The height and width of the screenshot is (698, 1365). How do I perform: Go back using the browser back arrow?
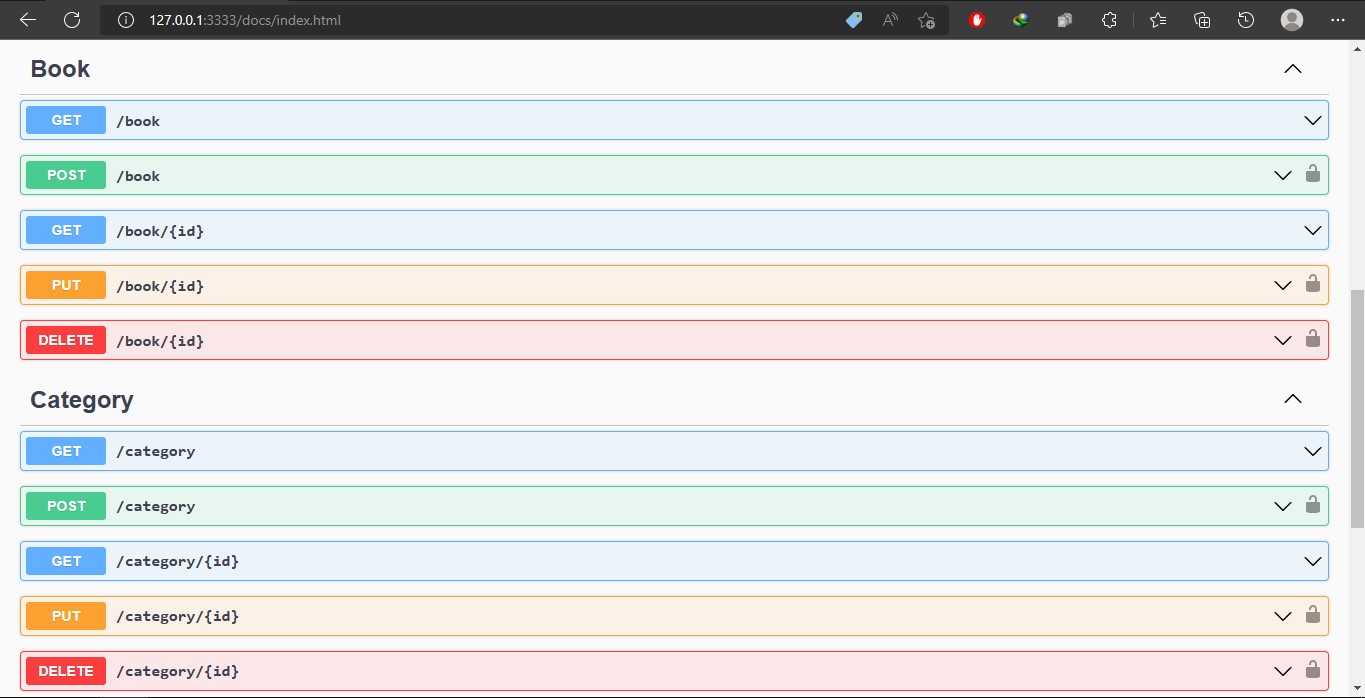click(x=28, y=20)
